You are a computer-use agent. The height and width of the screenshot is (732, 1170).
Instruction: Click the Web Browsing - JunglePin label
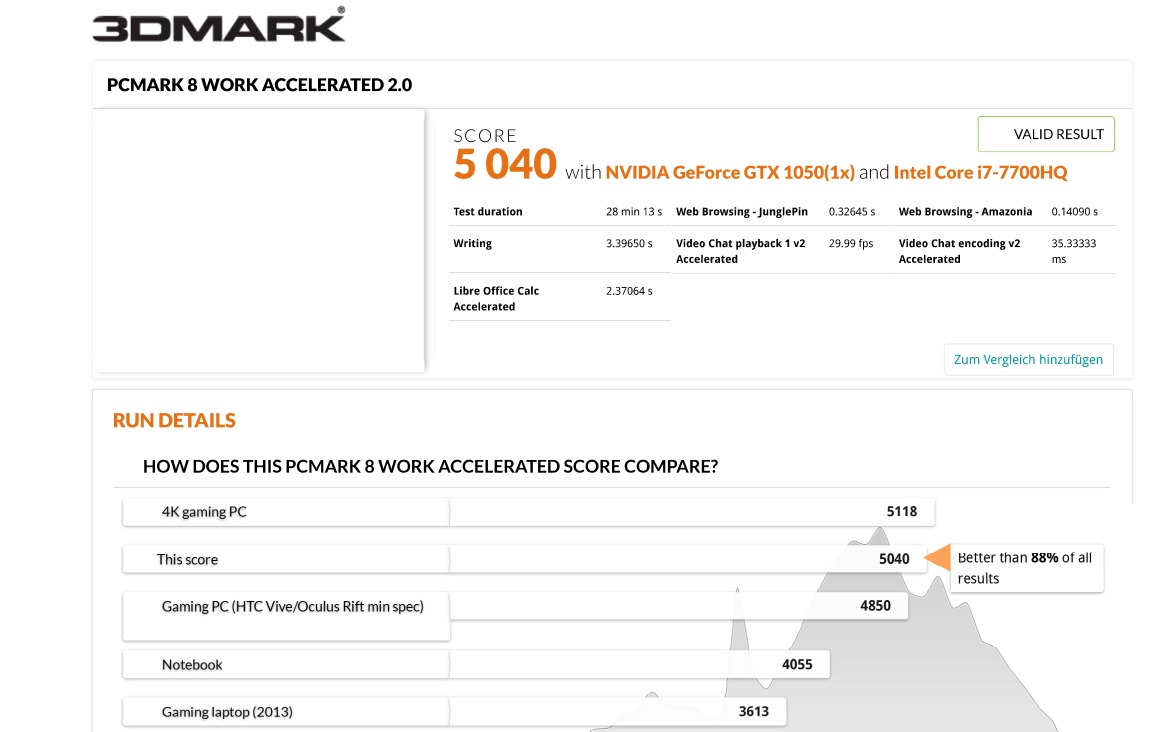[x=742, y=212]
